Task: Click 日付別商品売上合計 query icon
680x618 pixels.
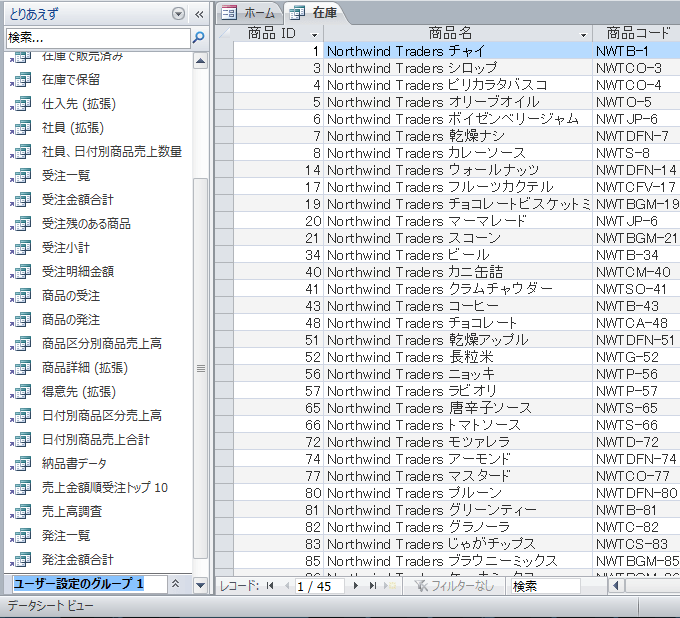Action: (x=21, y=440)
